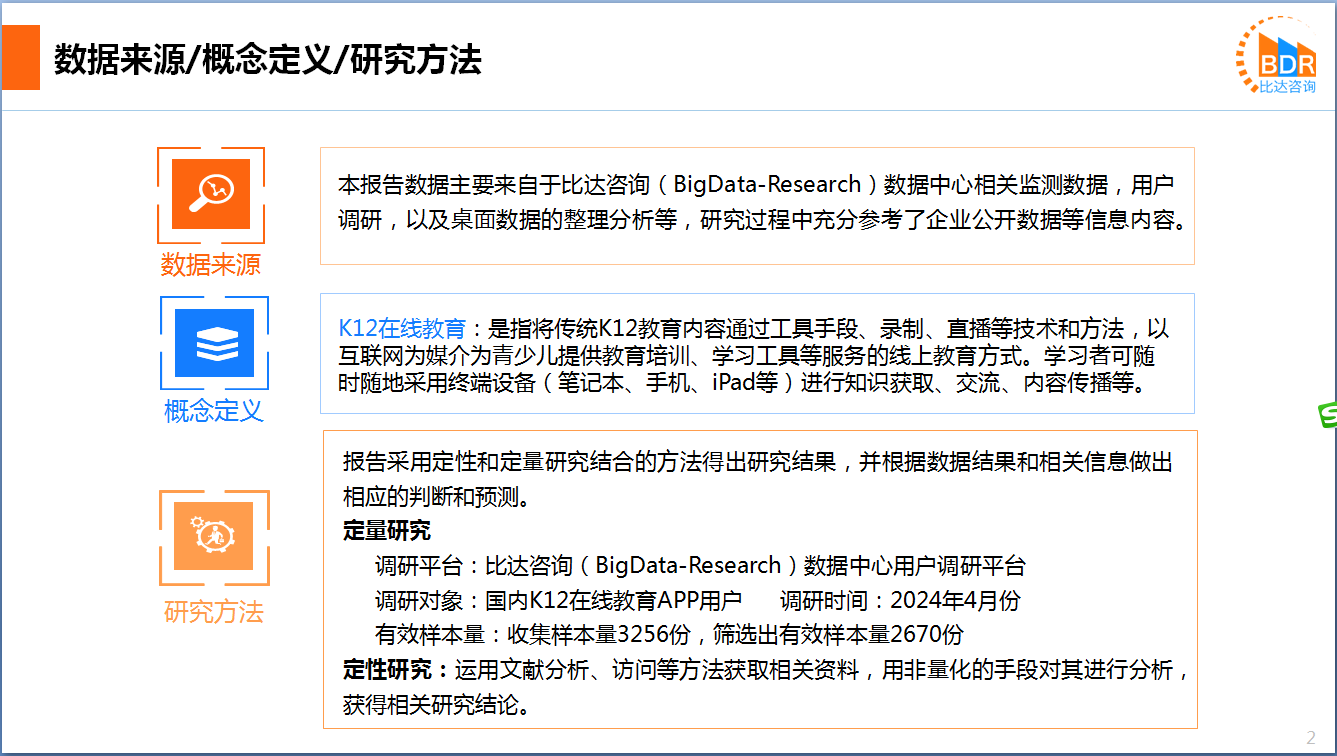Click the 定量研究 bold heading
Image resolution: width=1337 pixels, height=756 pixels.
click(x=387, y=531)
